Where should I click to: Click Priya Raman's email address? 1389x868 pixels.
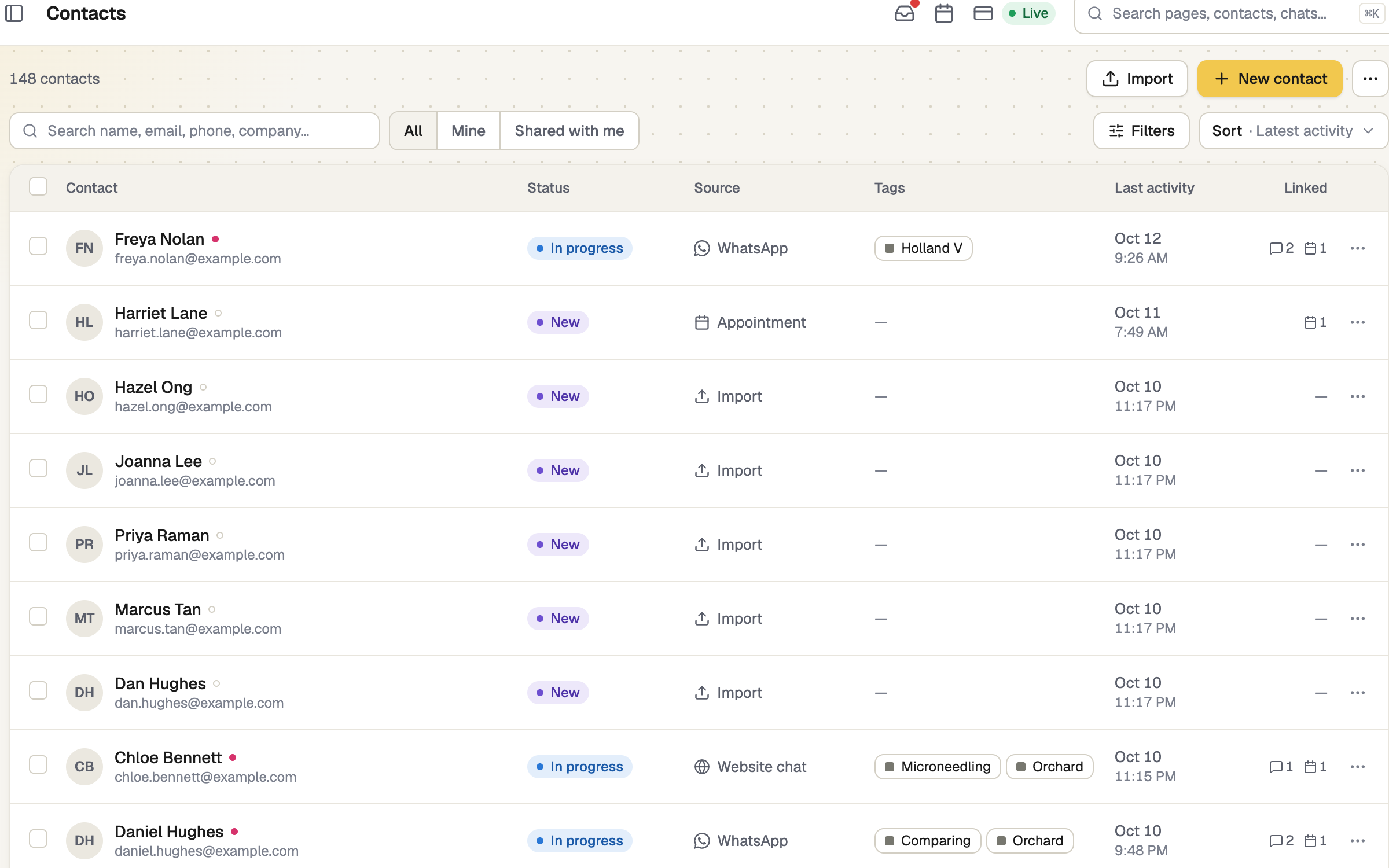(200, 555)
